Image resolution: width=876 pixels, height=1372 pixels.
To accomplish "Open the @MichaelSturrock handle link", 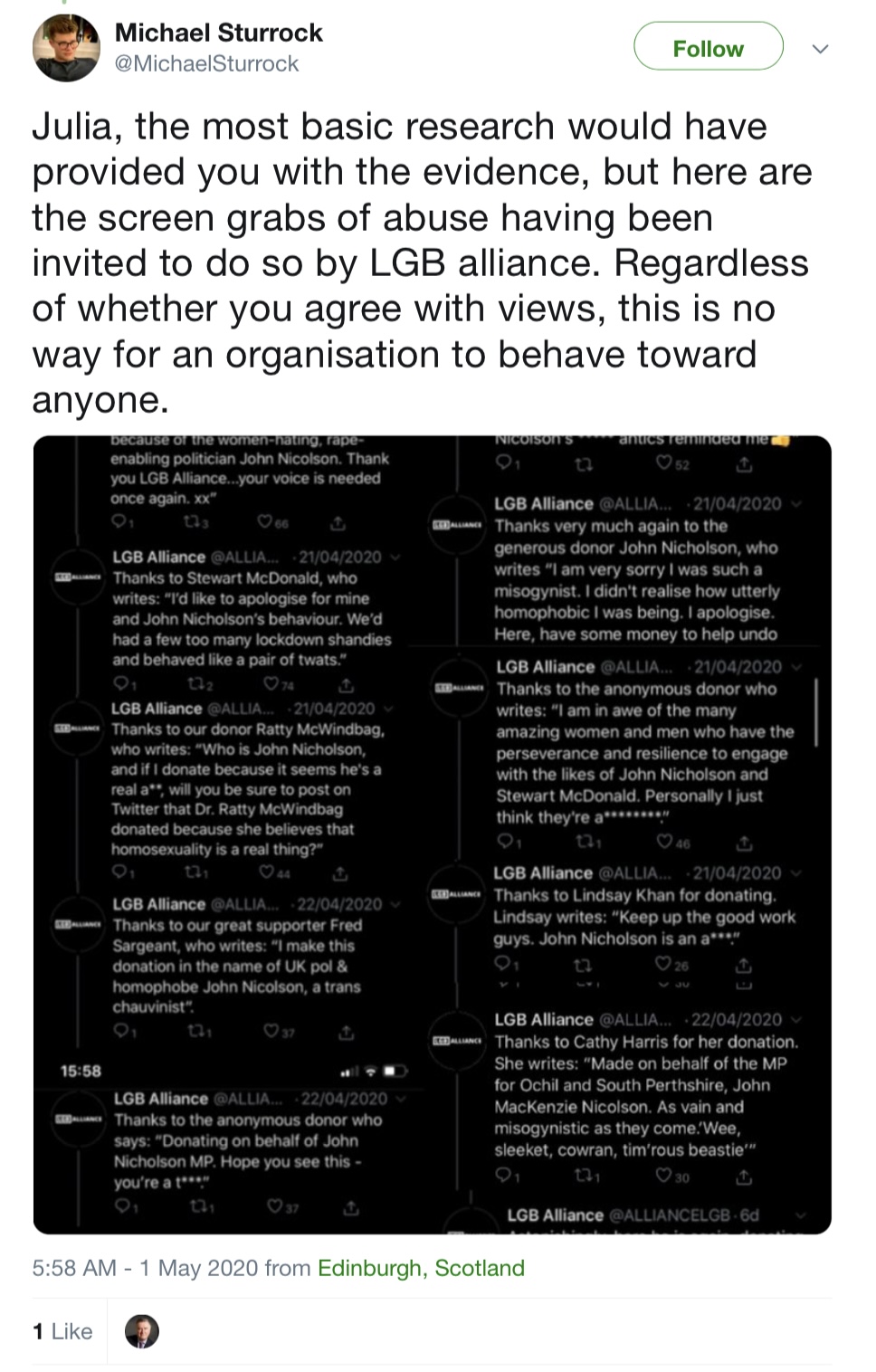I will point(206,64).
